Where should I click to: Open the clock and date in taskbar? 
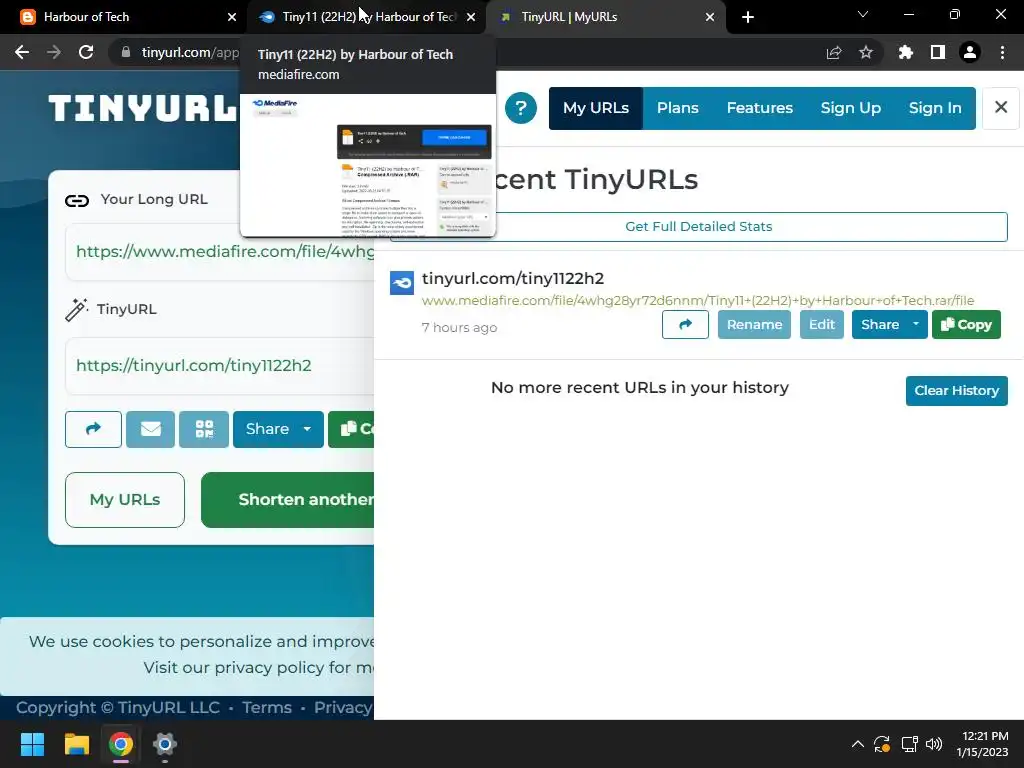(982, 744)
